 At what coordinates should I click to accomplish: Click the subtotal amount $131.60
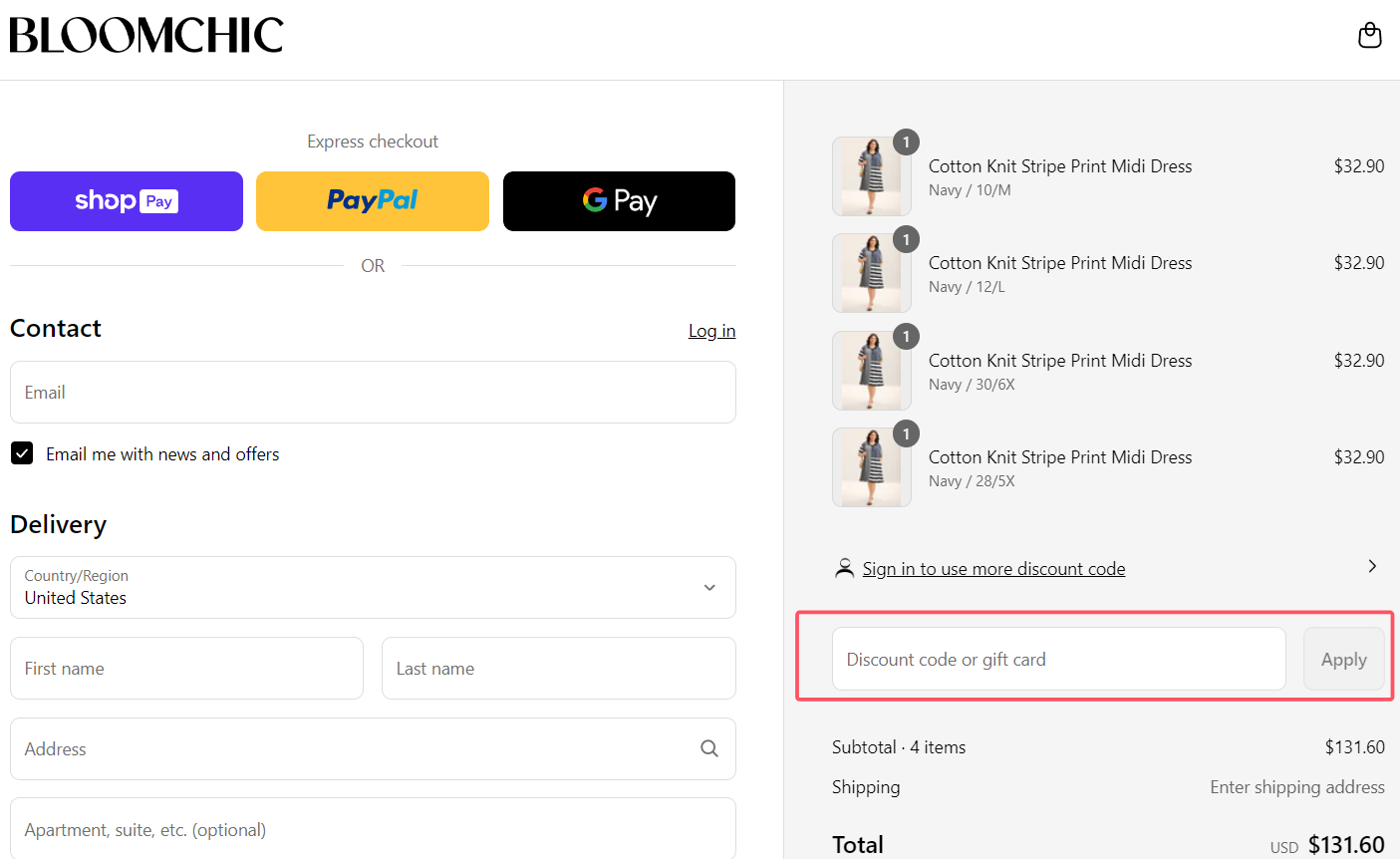pyautogui.click(x=1354, y=747)
